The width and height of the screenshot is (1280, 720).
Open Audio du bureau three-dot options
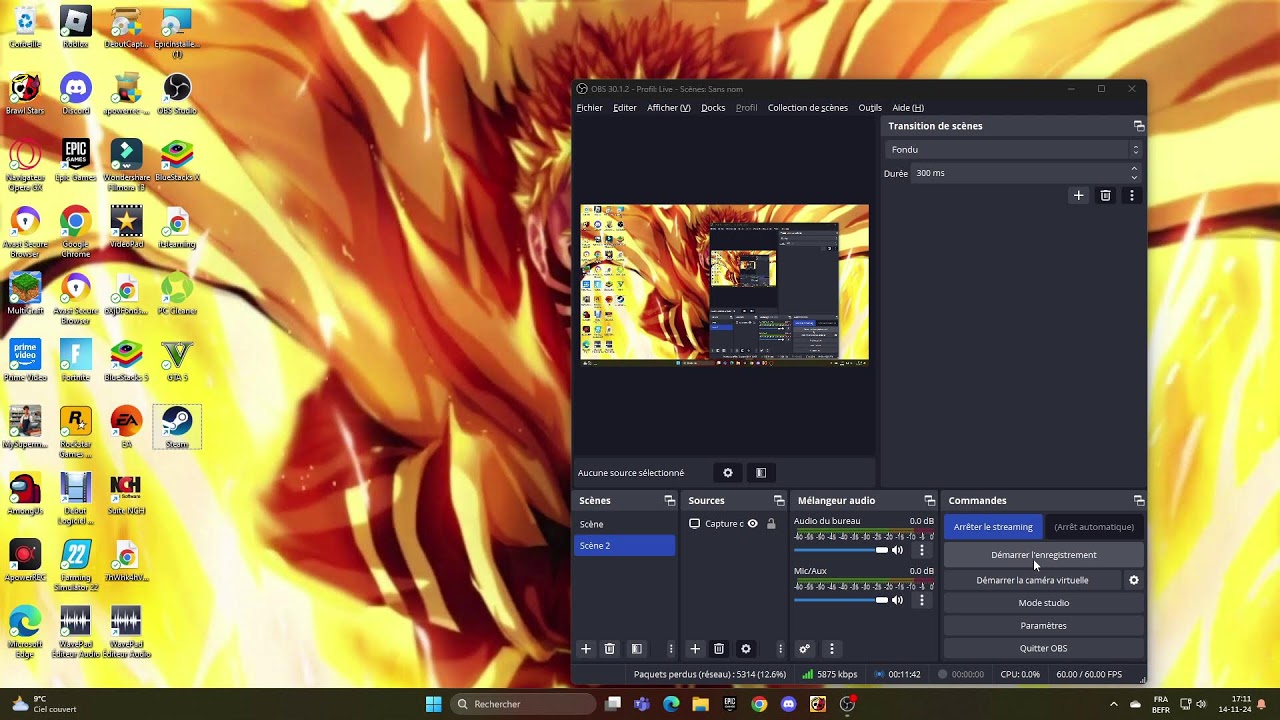[x=922, y=550]
